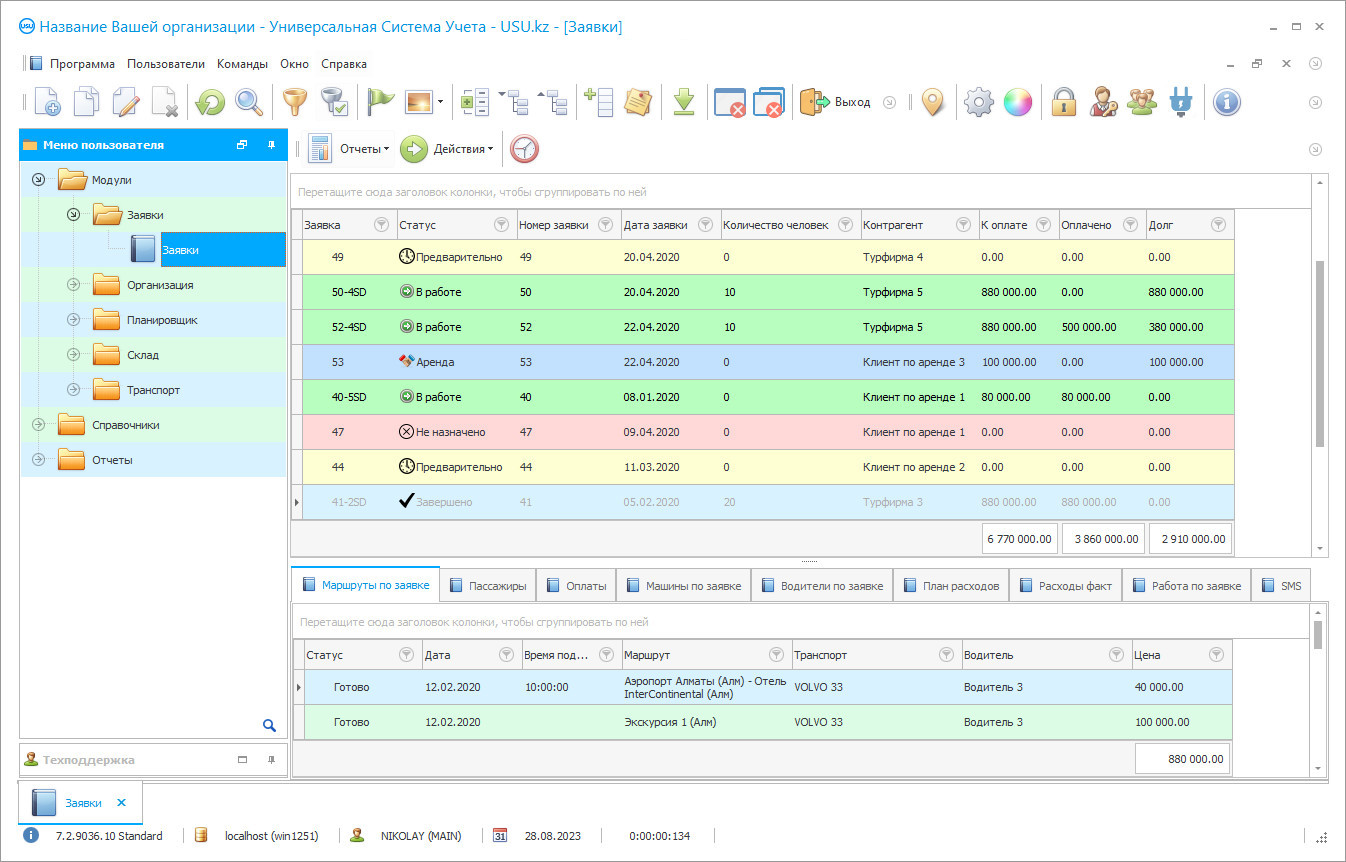
Task: Open the Окно menu
Action: [294, 63]
